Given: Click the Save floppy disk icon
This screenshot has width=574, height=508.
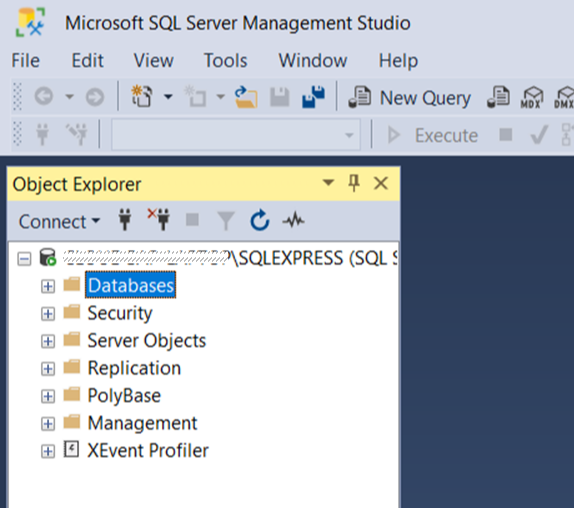Looking at the screenshot, I should 280,97.
